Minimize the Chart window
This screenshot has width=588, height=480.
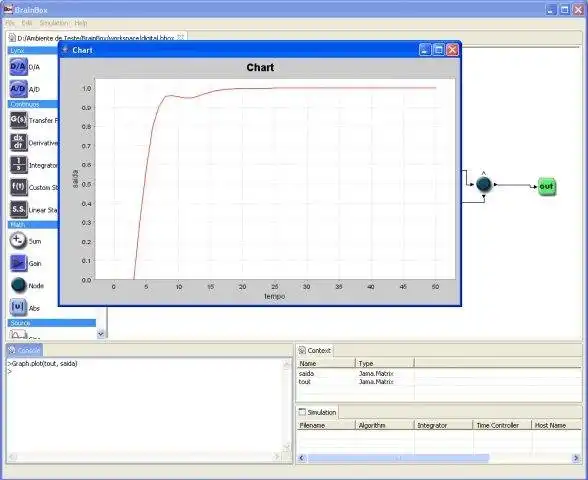click(424, 50)
